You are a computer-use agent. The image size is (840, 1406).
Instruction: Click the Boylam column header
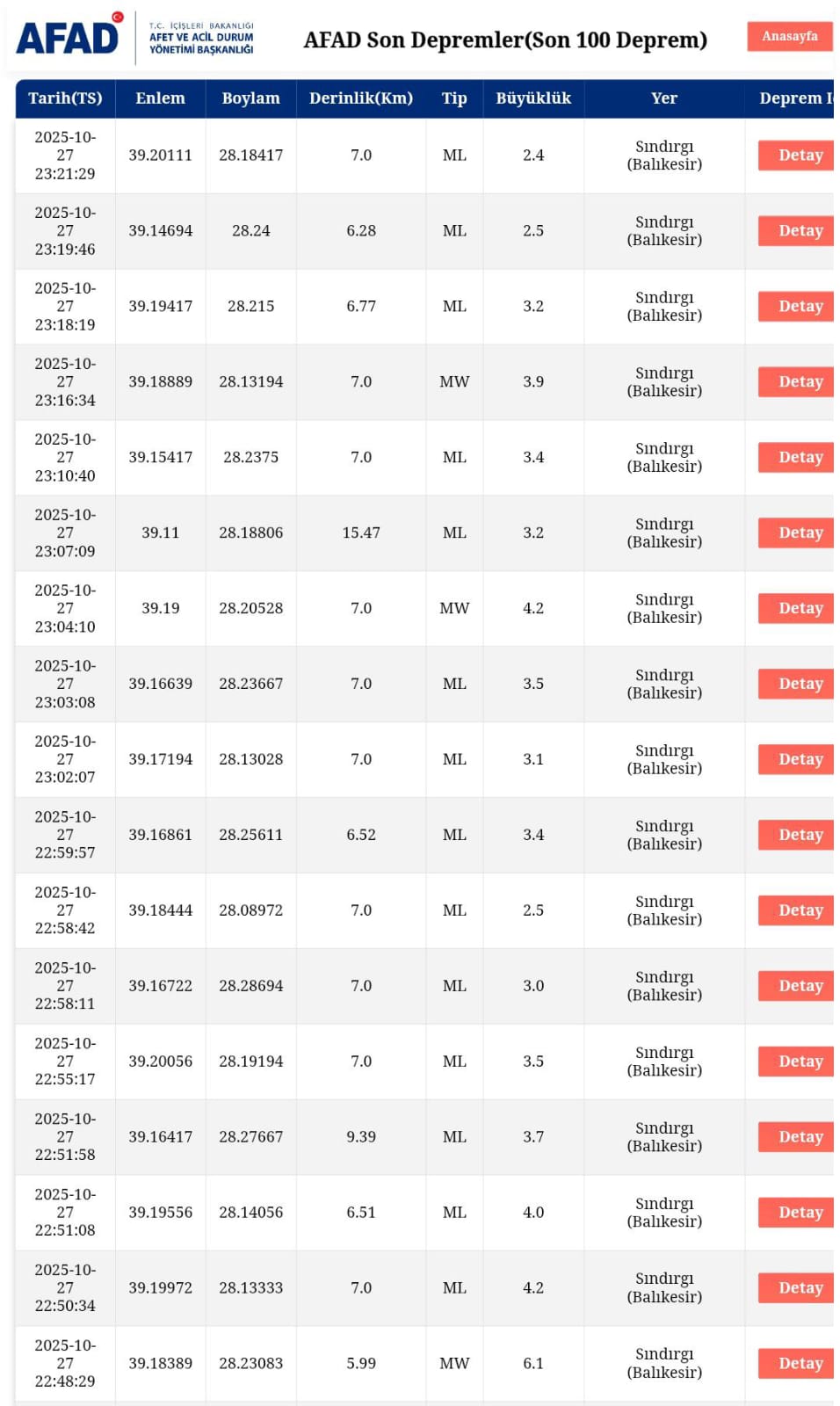pyautogui.click(x=250, y=98)
